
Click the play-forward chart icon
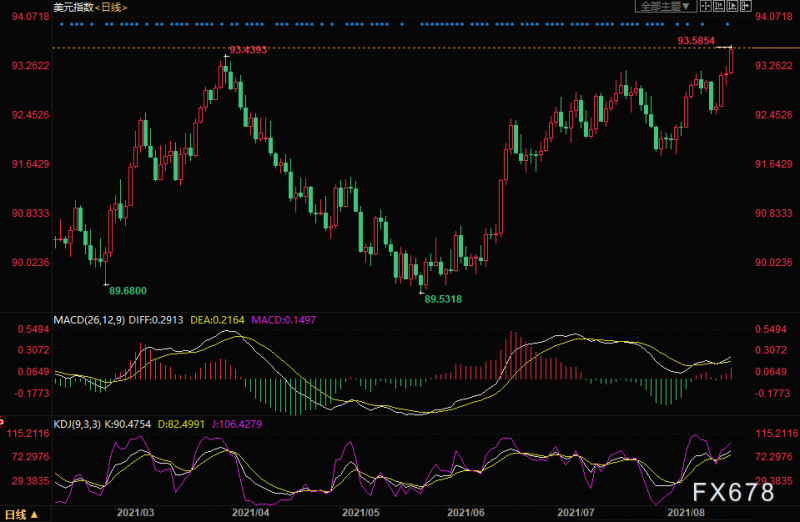[x=732, y=5]
